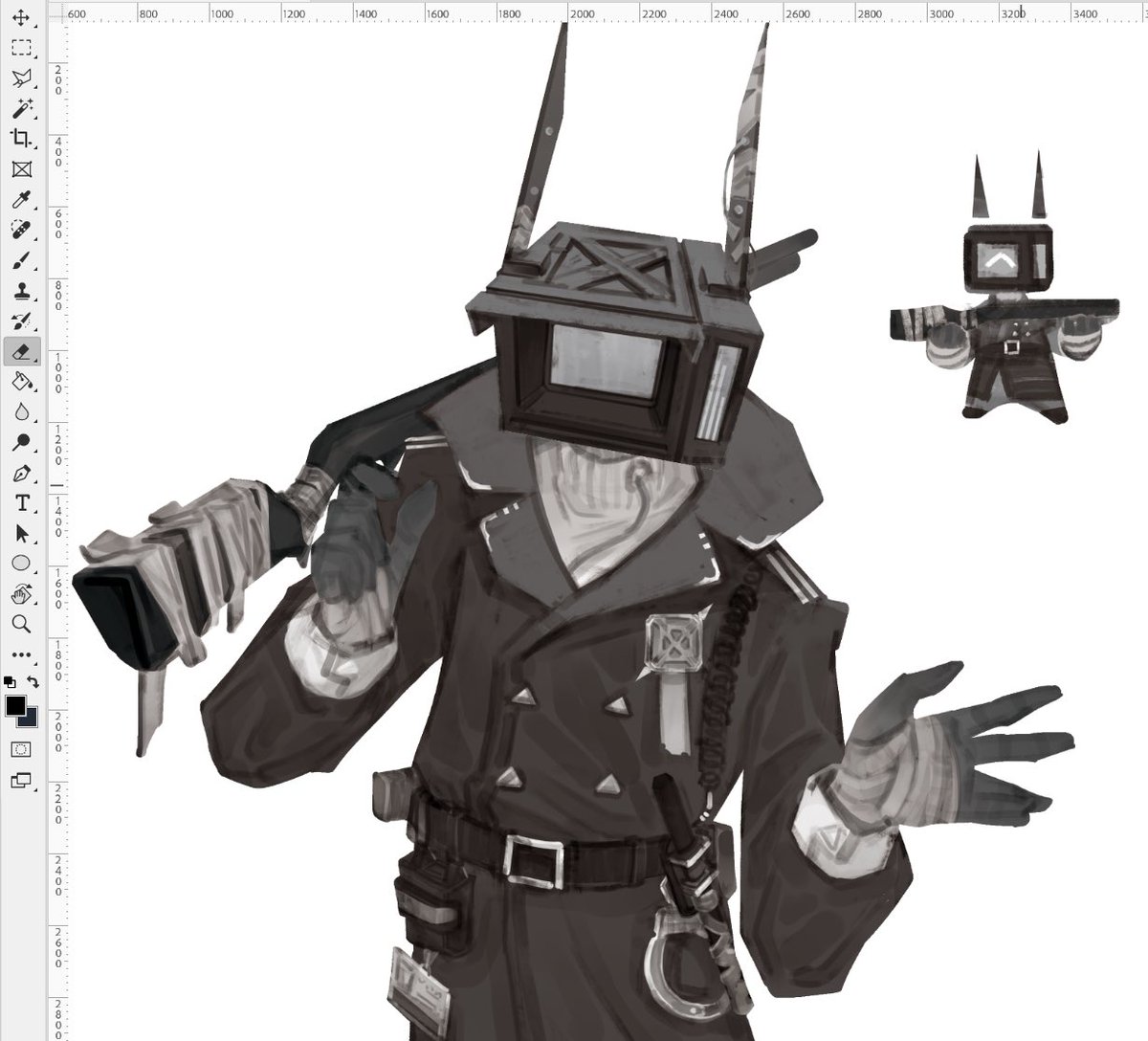This screenshot has height=1041, width=1148.
Task: Select the History Brush tool
Action: tap(21, 321)
